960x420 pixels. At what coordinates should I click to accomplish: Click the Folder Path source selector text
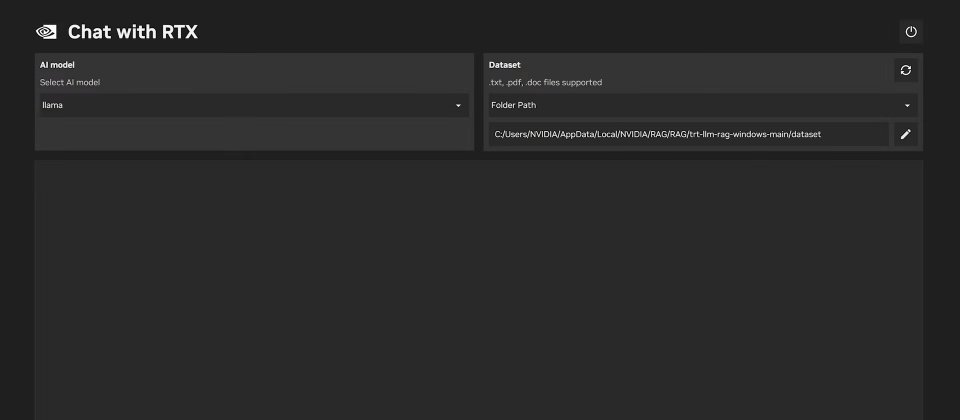click(x=513, y=105)
